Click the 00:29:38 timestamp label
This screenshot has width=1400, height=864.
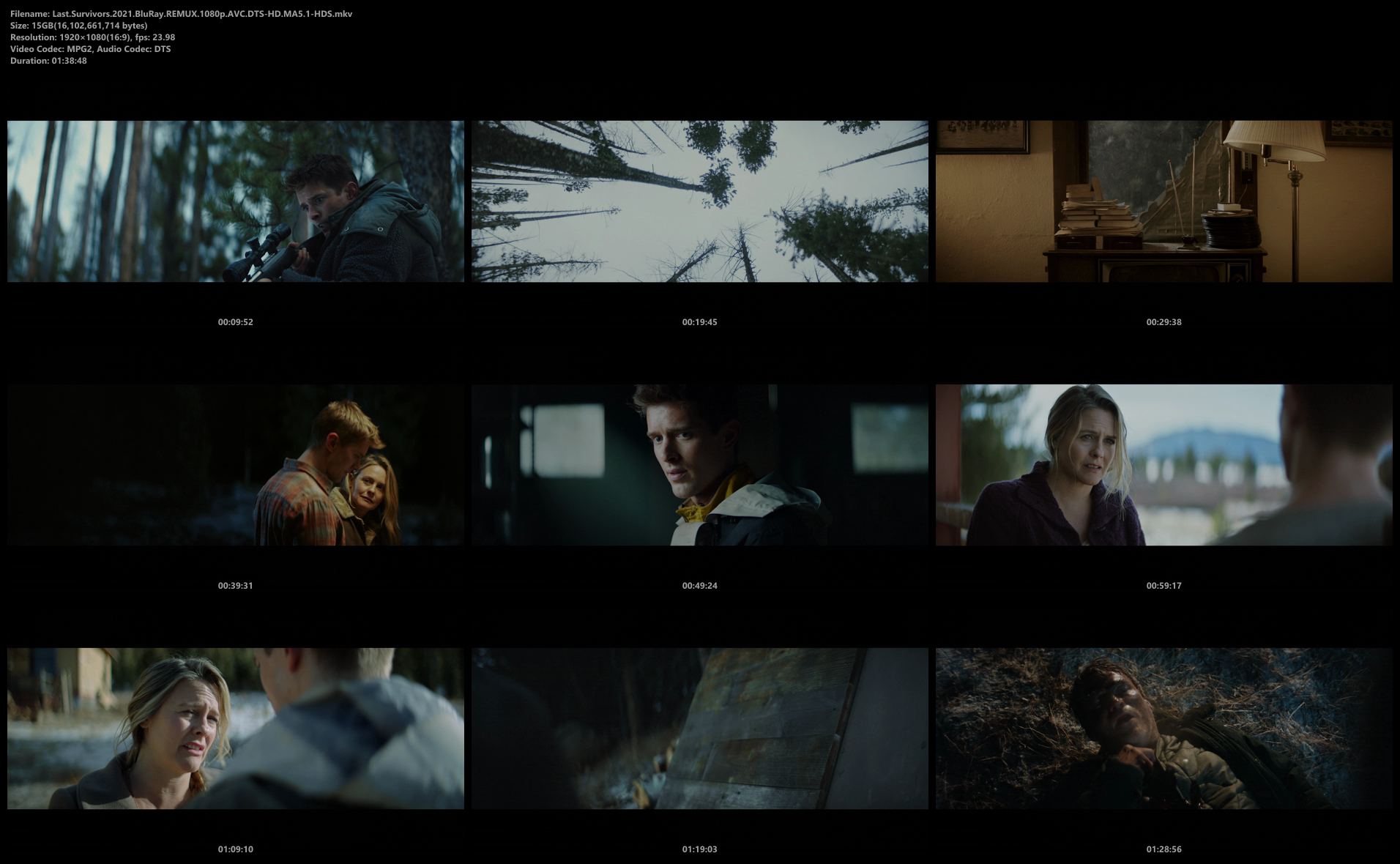1163,322
